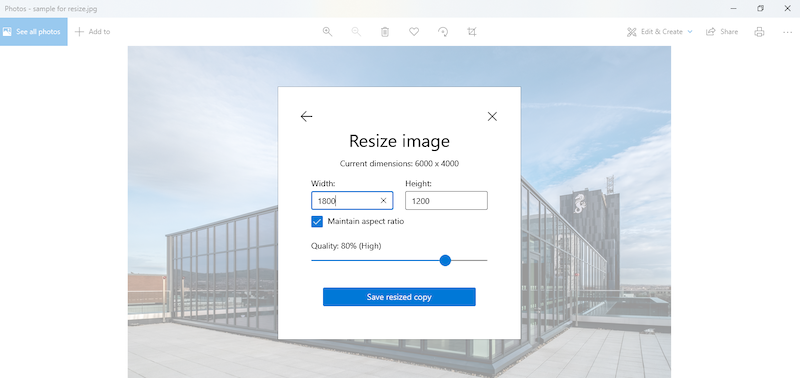
Task: Click the Photos - sample for resize.jpg title
Action: coord(51,9)
